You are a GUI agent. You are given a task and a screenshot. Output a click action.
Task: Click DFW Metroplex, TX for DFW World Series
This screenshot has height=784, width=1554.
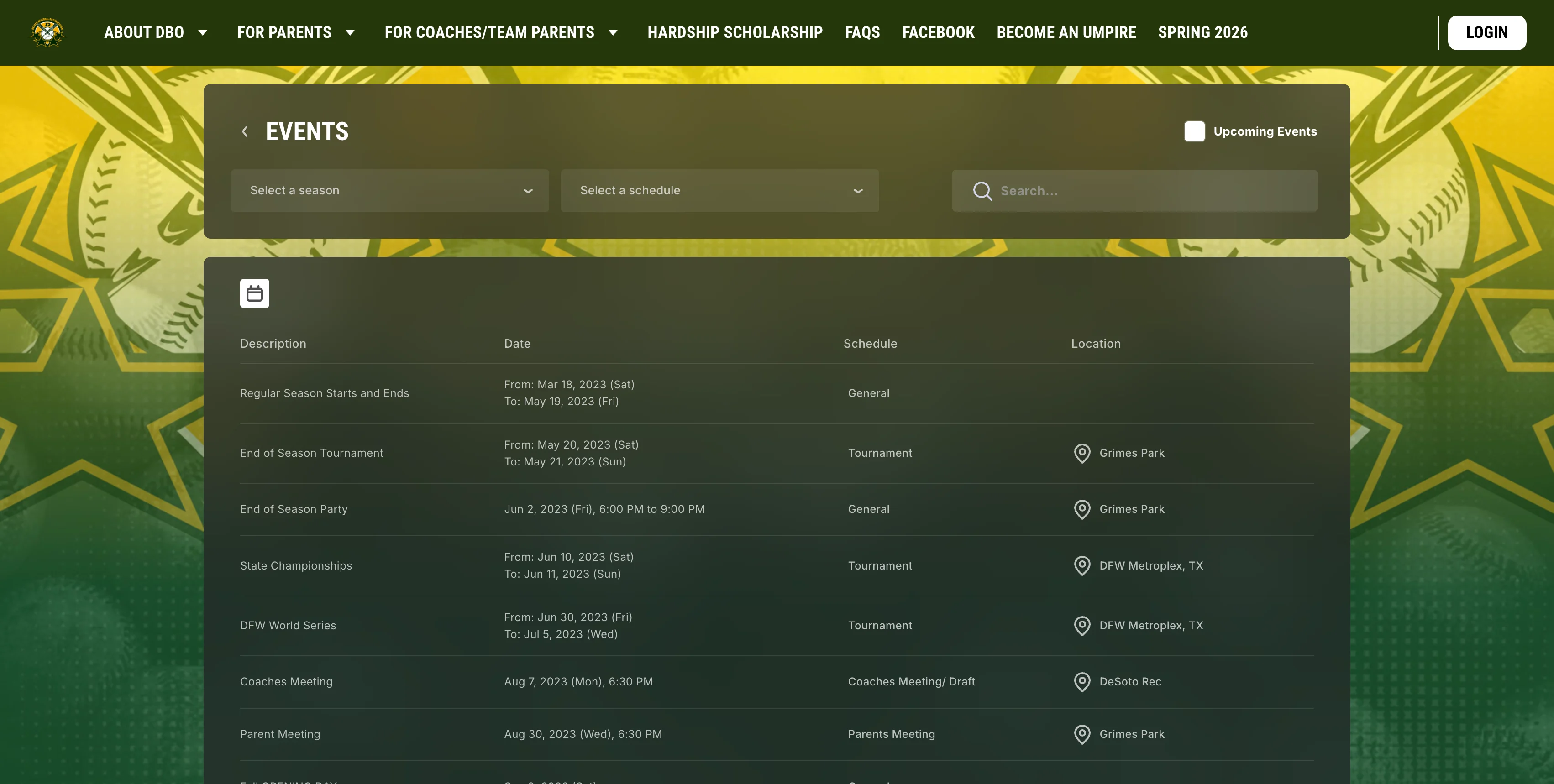(x=1151, y=625)
